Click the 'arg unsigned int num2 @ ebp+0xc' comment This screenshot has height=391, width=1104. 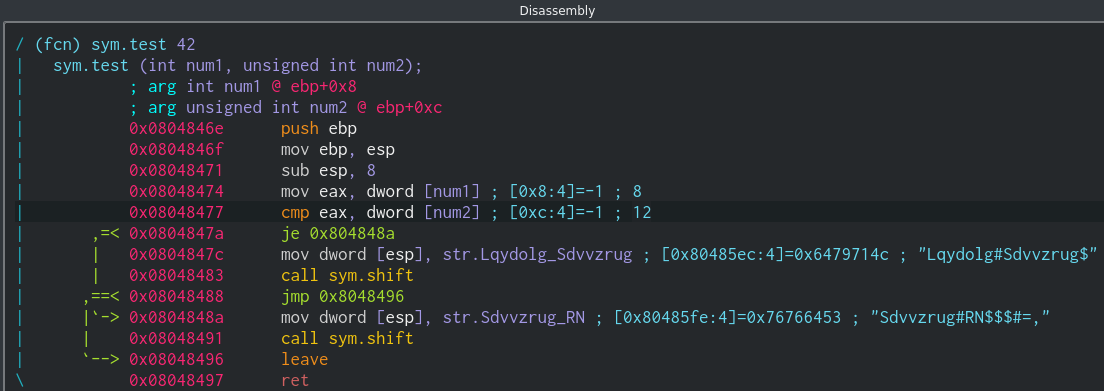pyautogui.click(x=286, y=108)
